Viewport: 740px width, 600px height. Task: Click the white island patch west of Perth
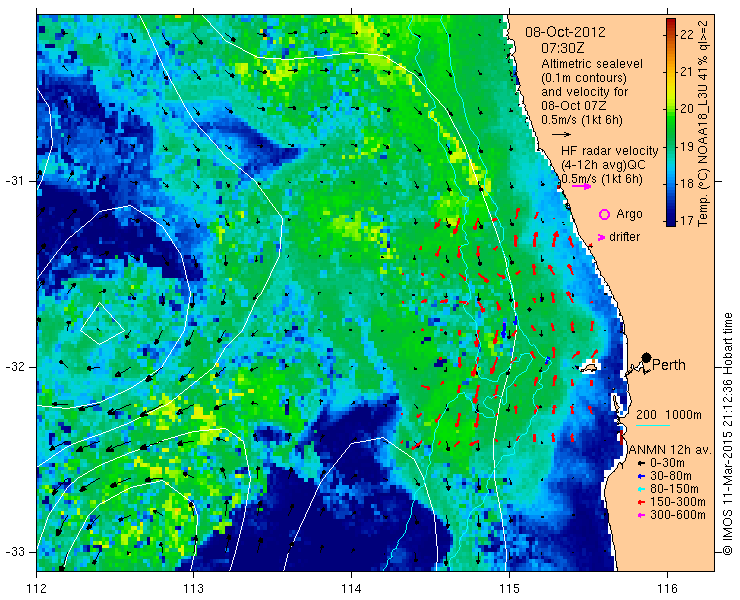[590, 366]
